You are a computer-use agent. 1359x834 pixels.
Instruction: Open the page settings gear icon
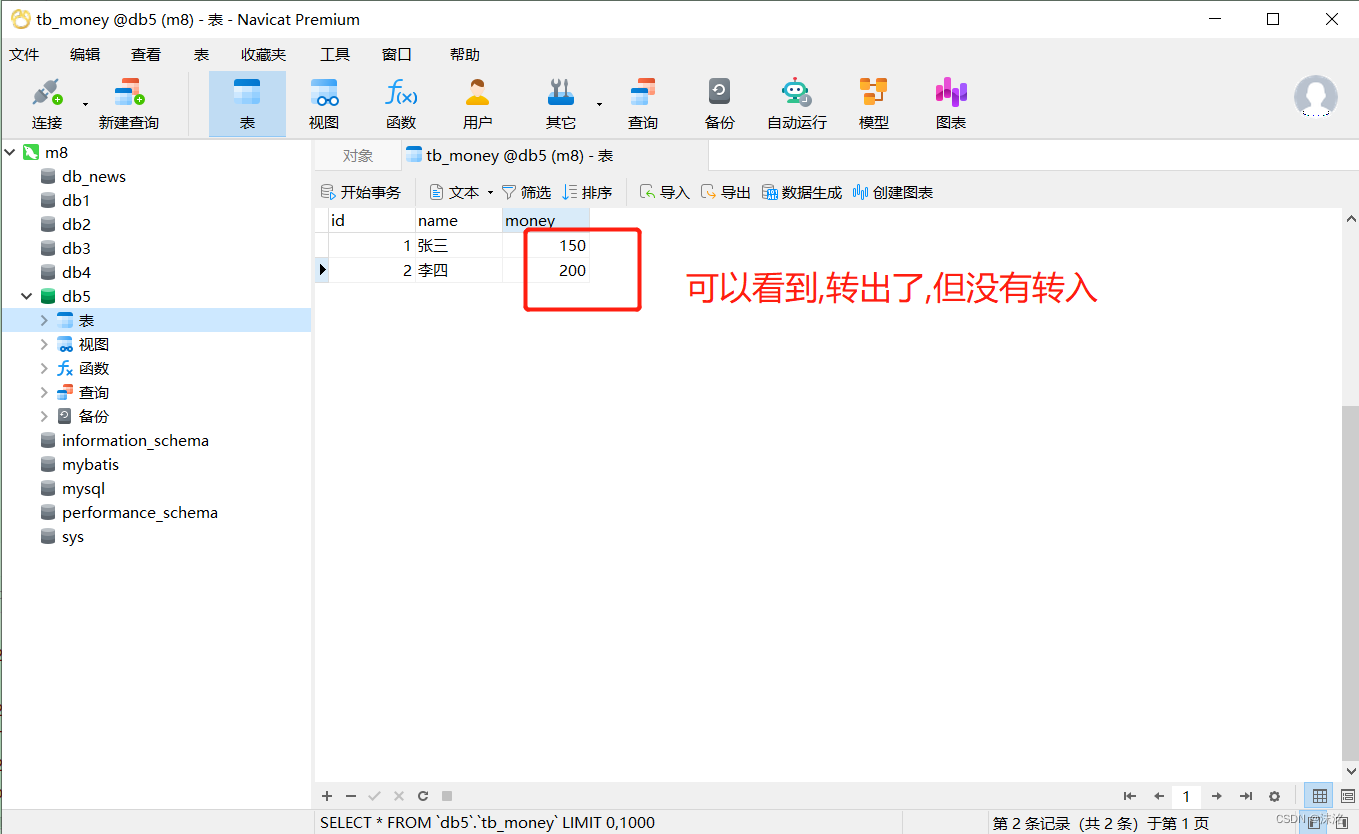click(1274, 796)
